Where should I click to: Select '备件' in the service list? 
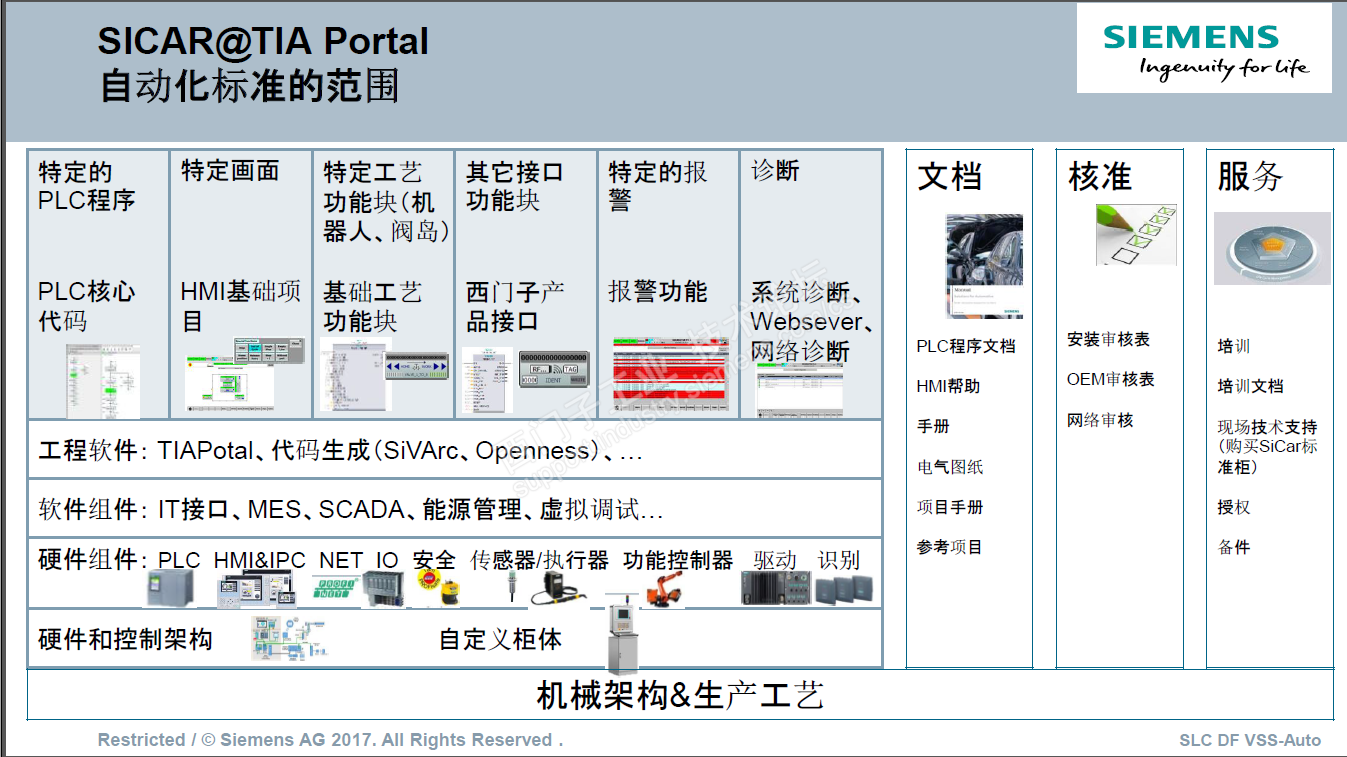1234,547
